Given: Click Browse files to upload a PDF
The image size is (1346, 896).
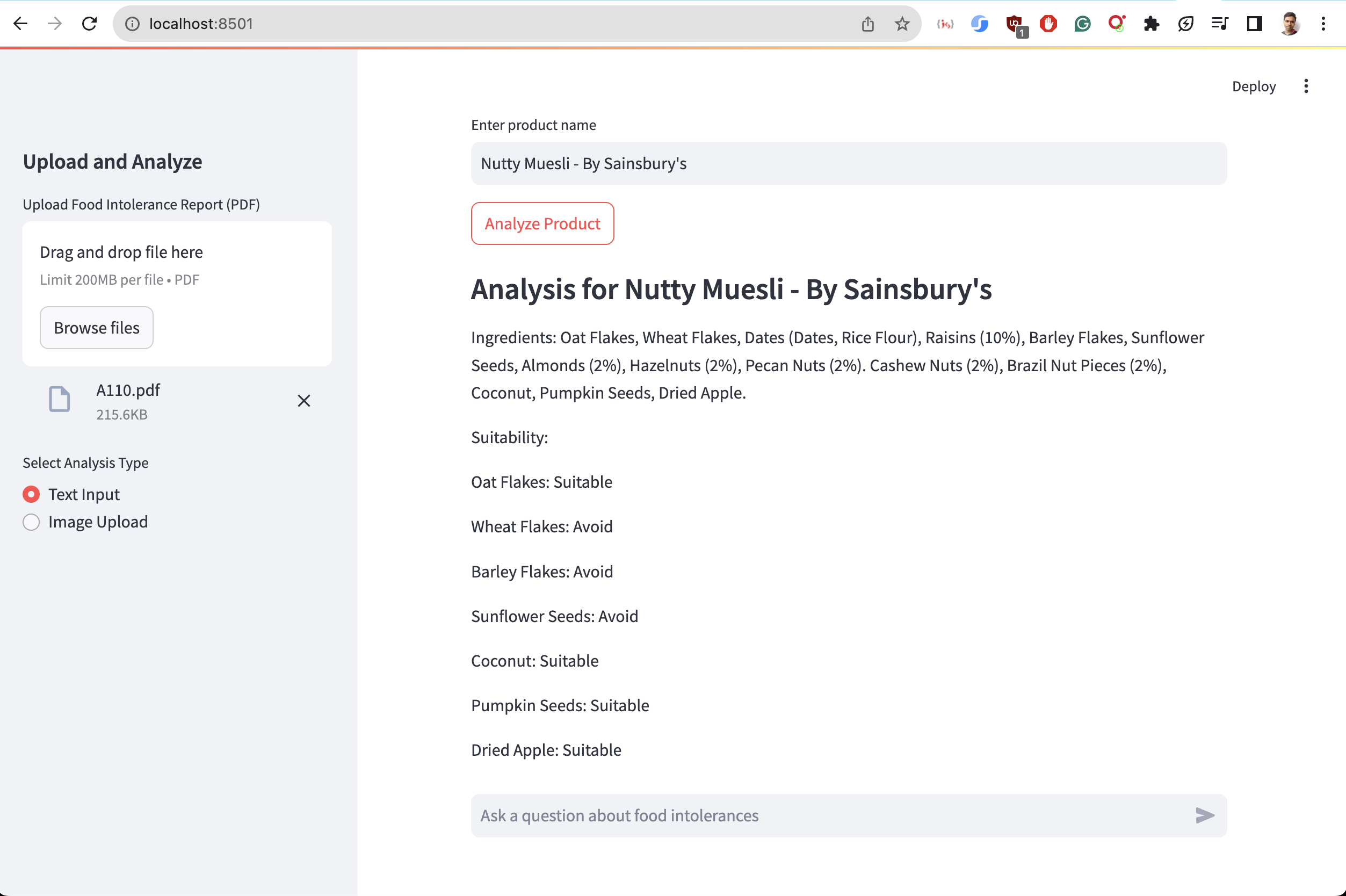Looking at the screenshot, I should tap(97, 328).
